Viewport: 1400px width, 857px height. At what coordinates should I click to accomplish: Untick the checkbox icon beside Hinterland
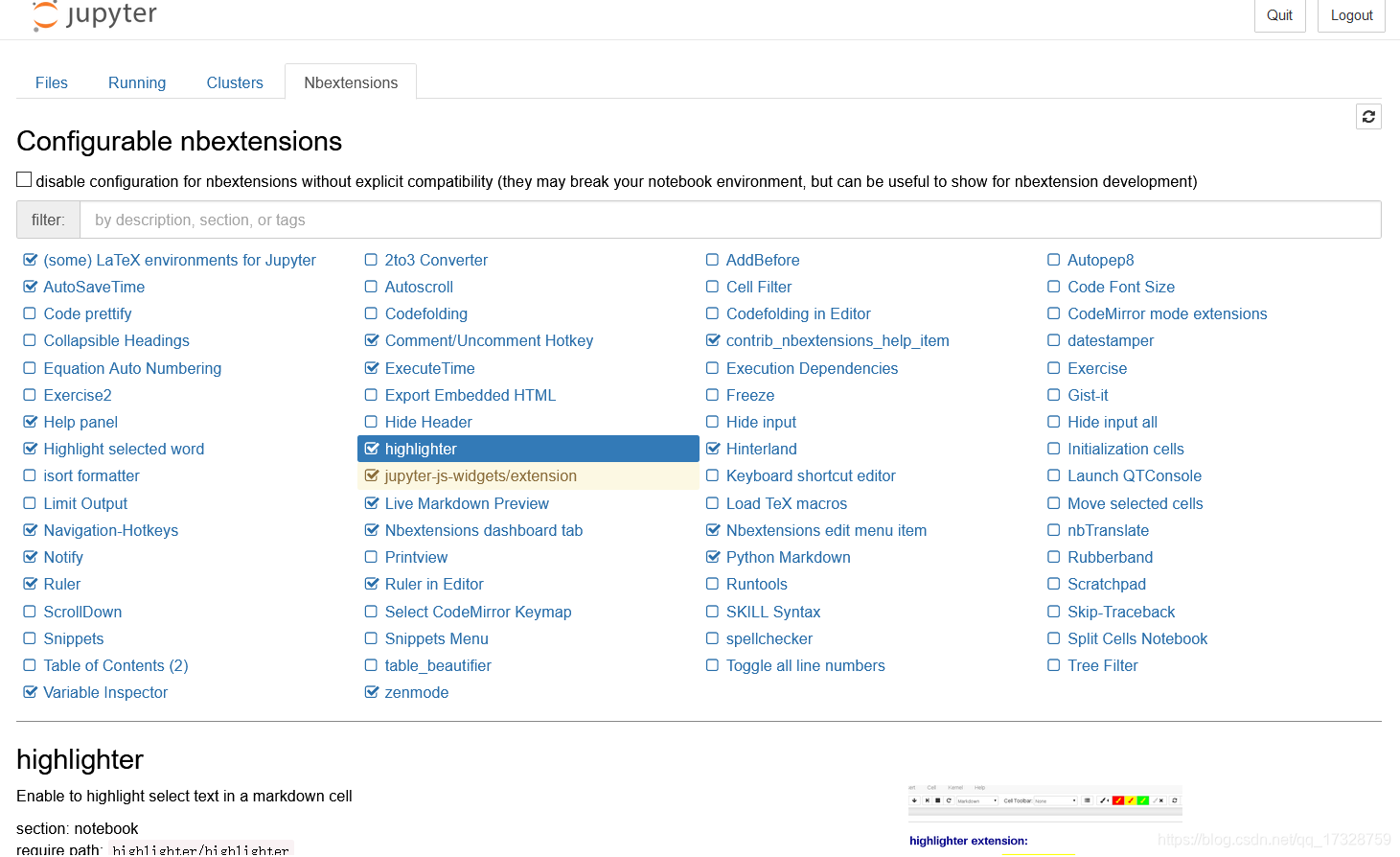coord(713,449)
